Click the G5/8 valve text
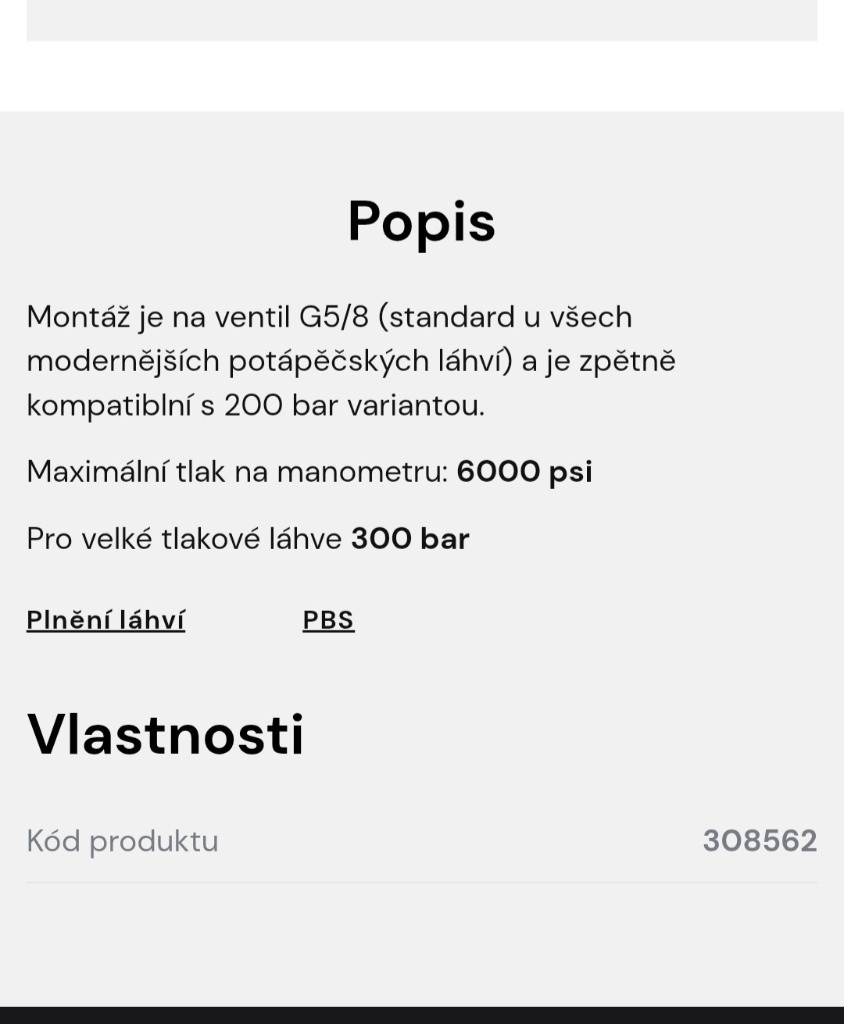Viewport: 844px width, 1024px height. tap(333, 317)
